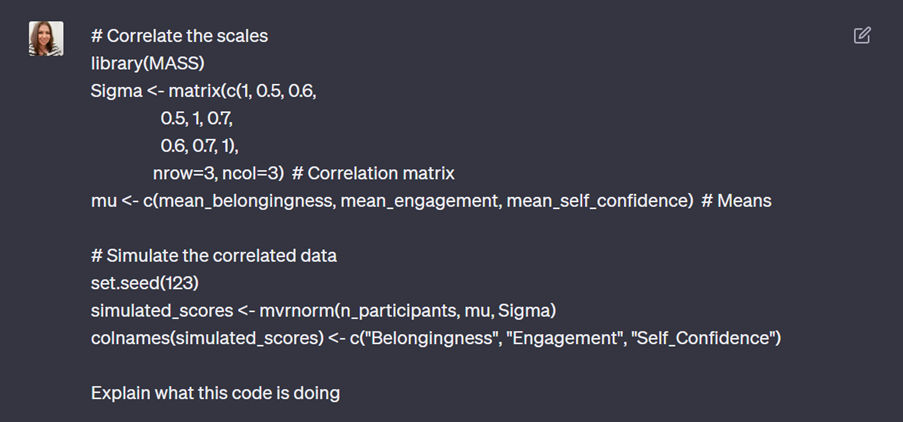The width and height of the screenshot is (903, 422).
Task: Click the '# Correlate the scales' comment line
Action: point(179,36)
